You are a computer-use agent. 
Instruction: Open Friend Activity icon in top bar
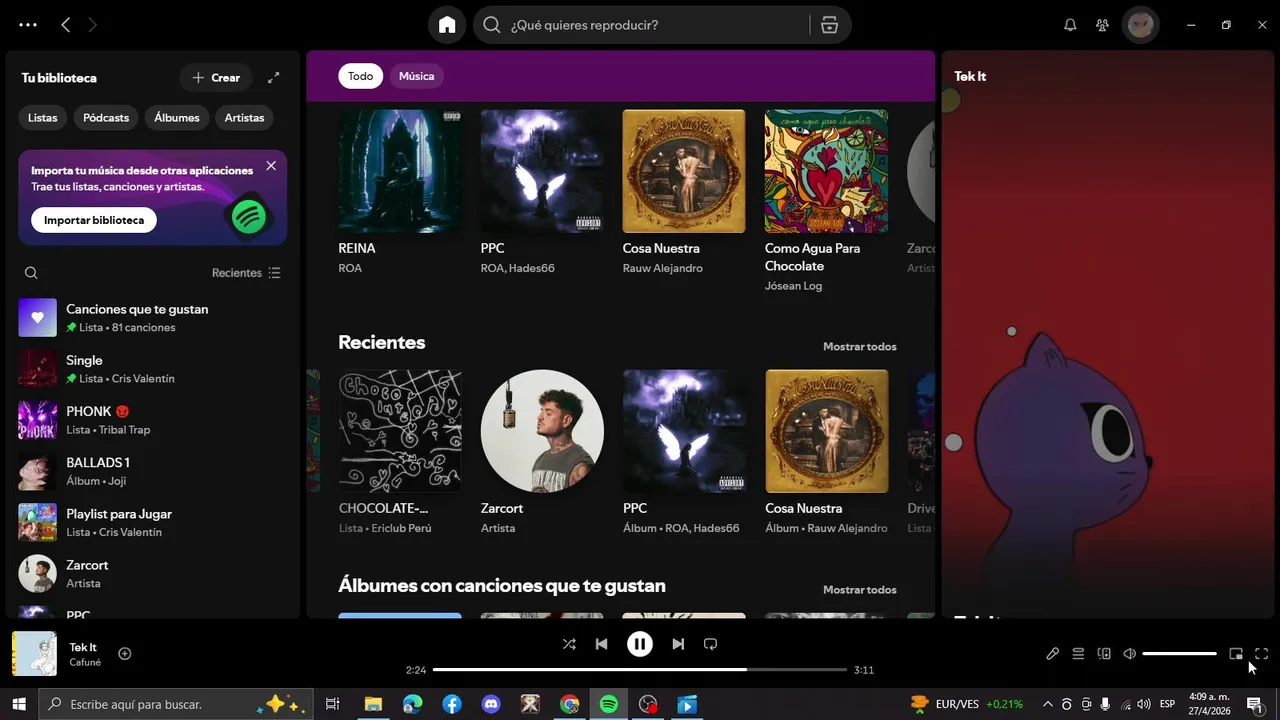tap(1102, 25)
